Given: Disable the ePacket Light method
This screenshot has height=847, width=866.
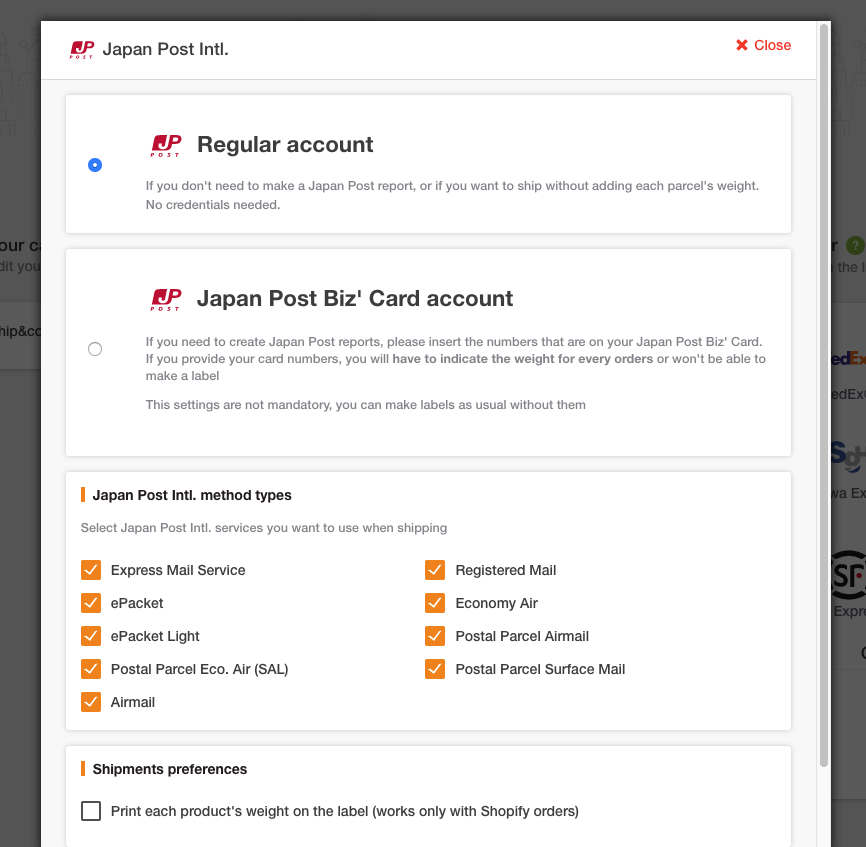Looking at the screenshot, I should pos(91,637).
